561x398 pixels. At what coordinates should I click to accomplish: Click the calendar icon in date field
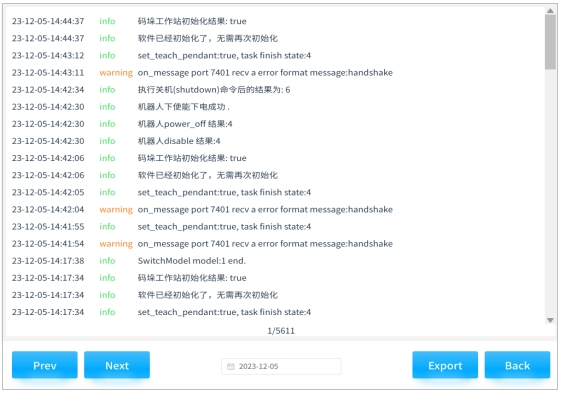point(231,366)
